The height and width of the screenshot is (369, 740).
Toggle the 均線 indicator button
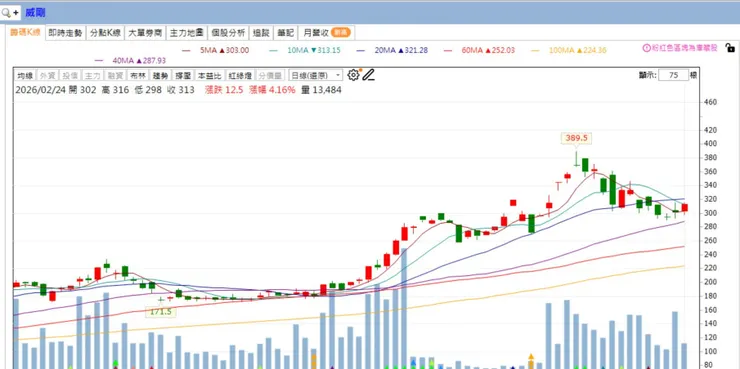click(25, 75)
